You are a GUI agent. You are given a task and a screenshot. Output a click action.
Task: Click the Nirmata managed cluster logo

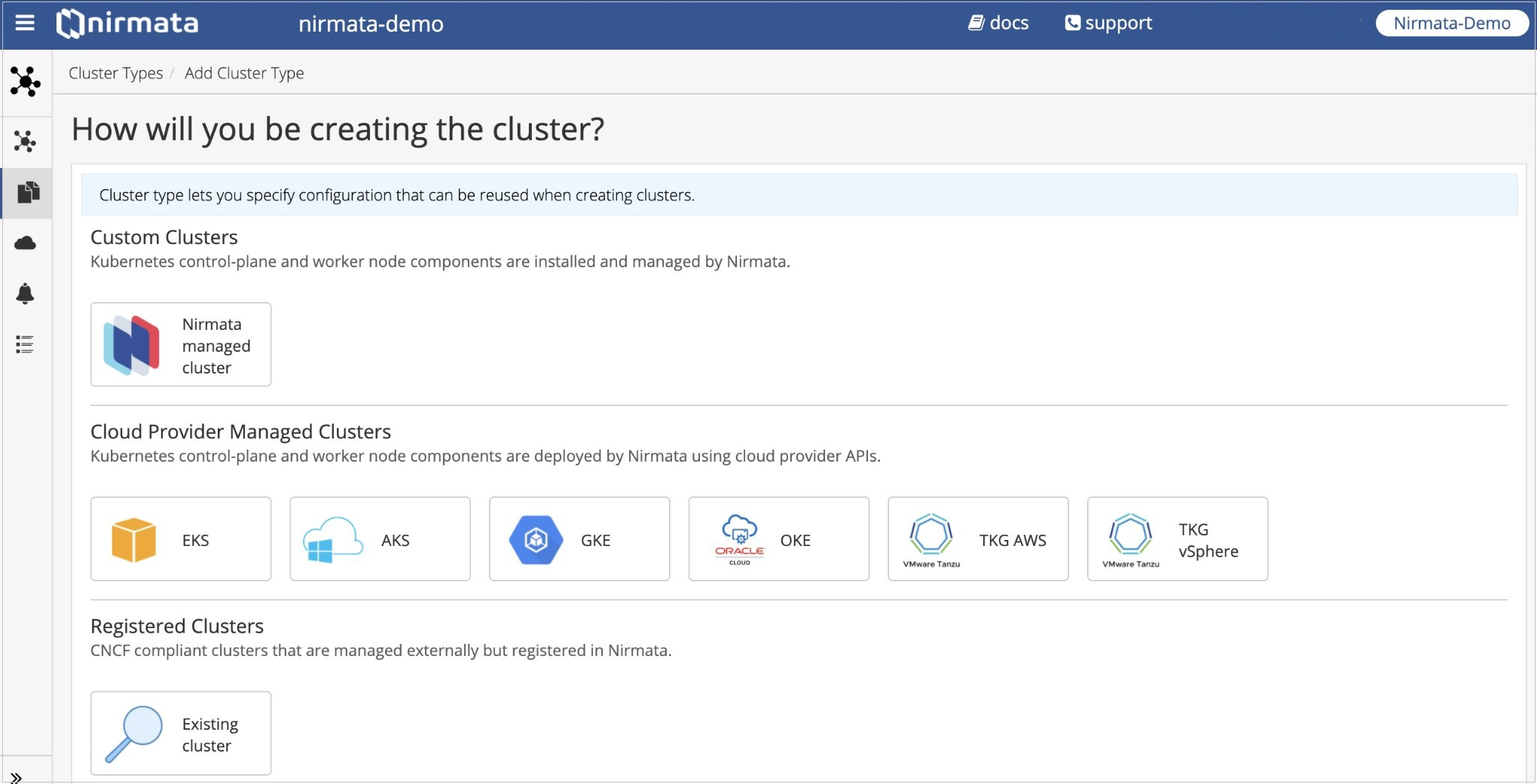click(x=132, y=345)
